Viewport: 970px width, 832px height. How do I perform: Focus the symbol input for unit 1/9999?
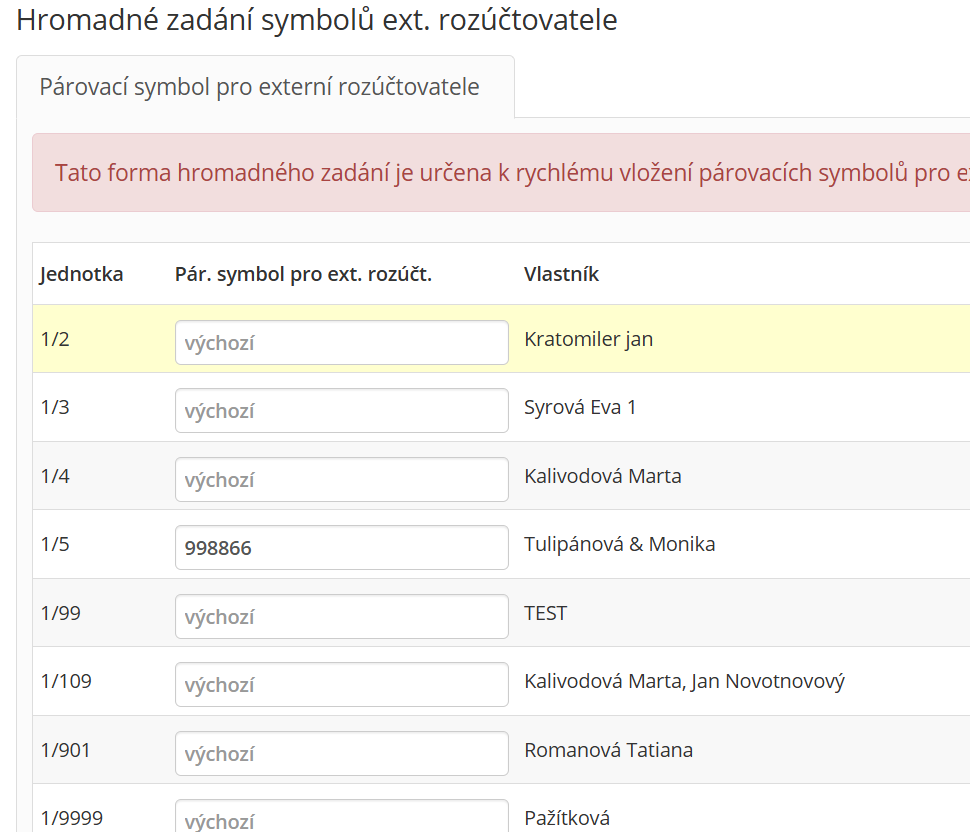click(341, 817)
